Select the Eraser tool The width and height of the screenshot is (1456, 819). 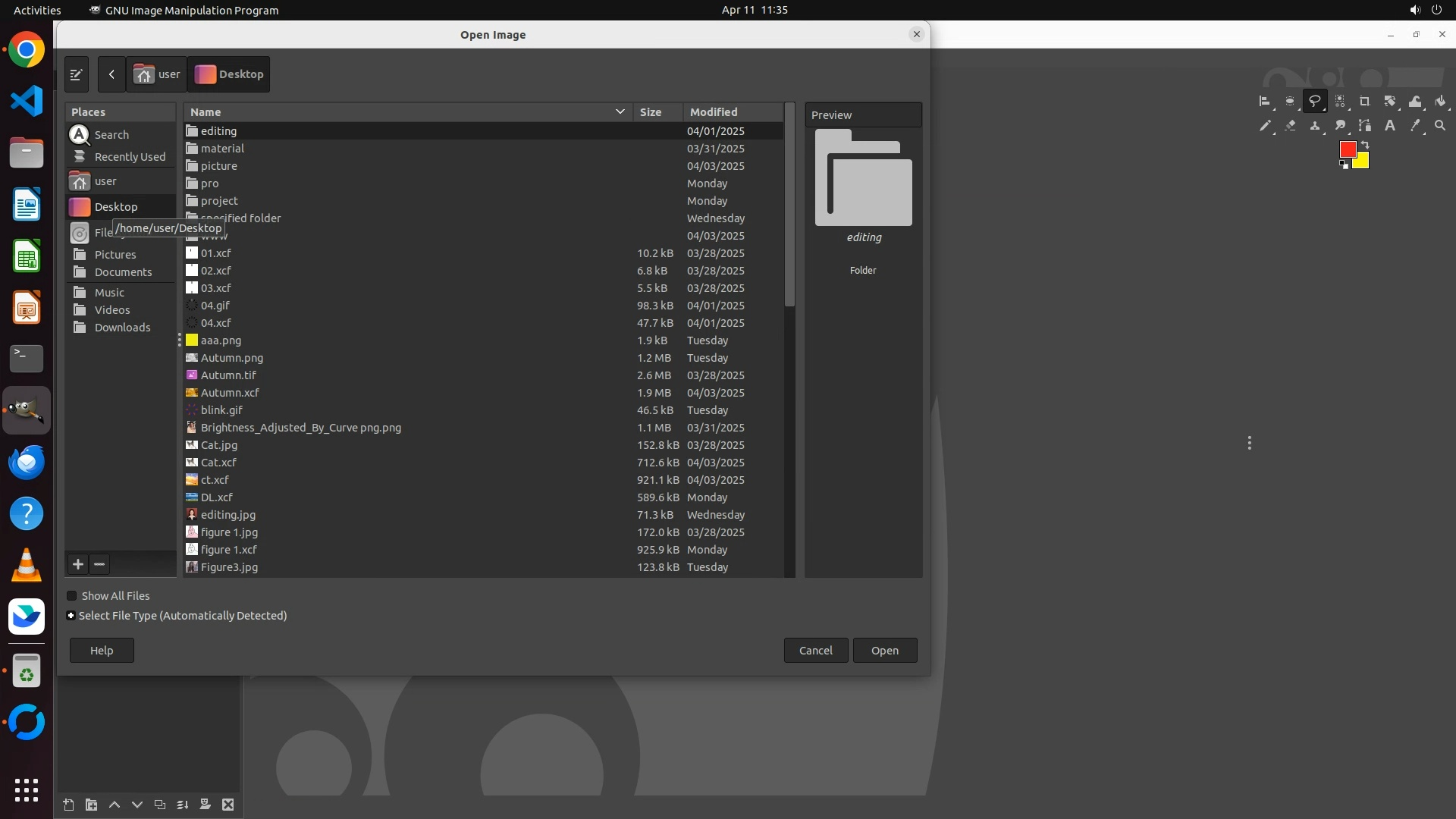(x=1290, y=126)
